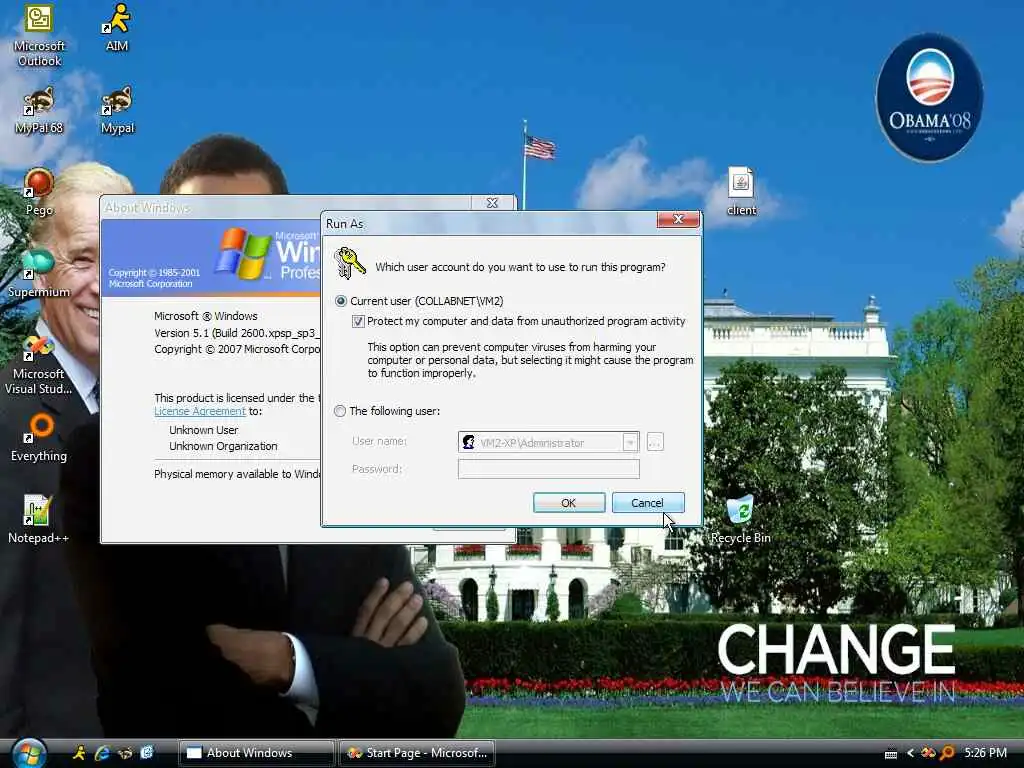Click the browse users ellipsis button
Screen dimensions: 1024x768
click(655, 442)
